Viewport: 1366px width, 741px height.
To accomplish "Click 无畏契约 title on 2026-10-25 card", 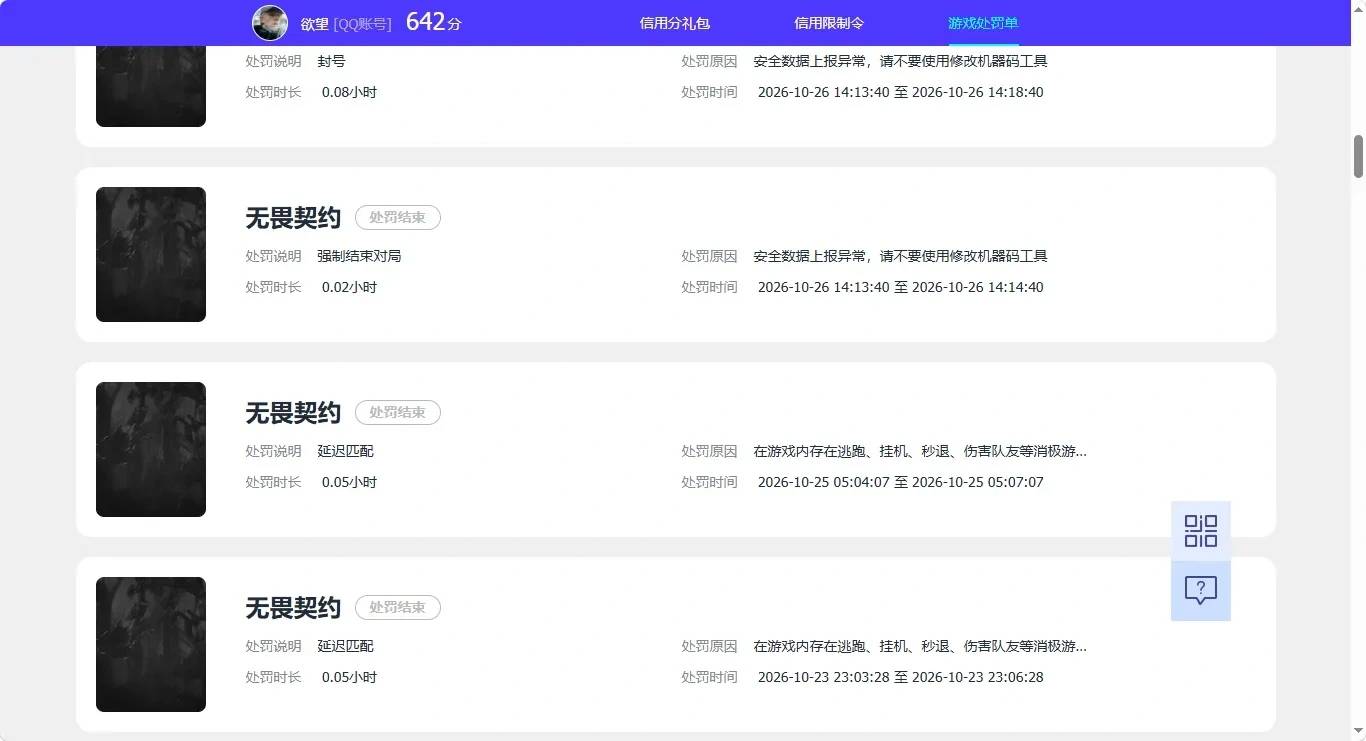I will click(x=293, y=412).
